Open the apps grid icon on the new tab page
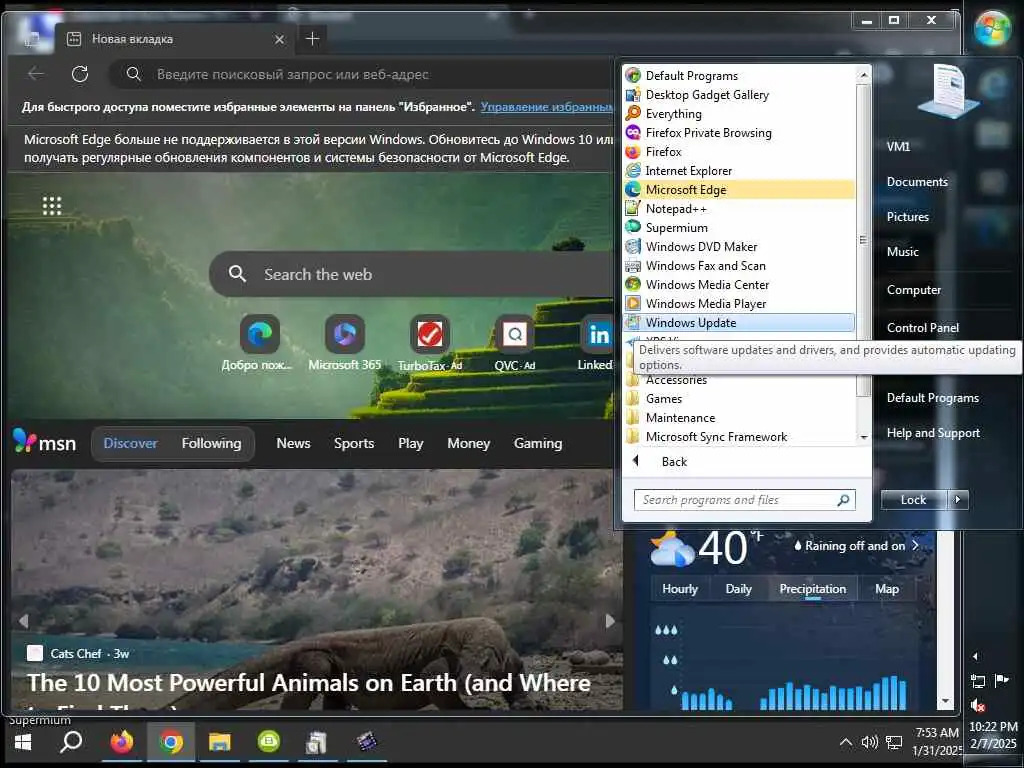Screen dimensions: 1024x768 pos(52,206)
